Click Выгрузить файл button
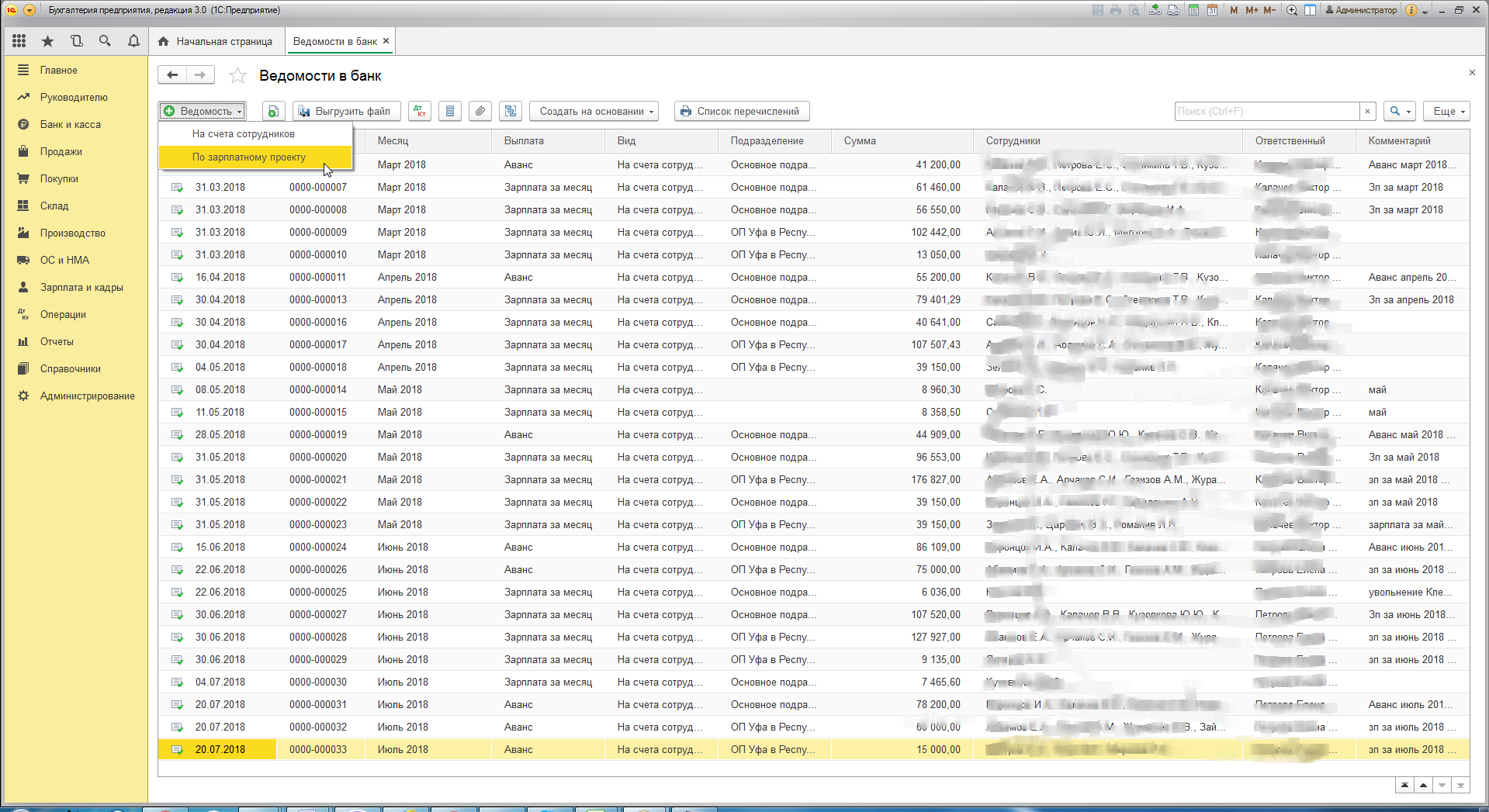 346,111
